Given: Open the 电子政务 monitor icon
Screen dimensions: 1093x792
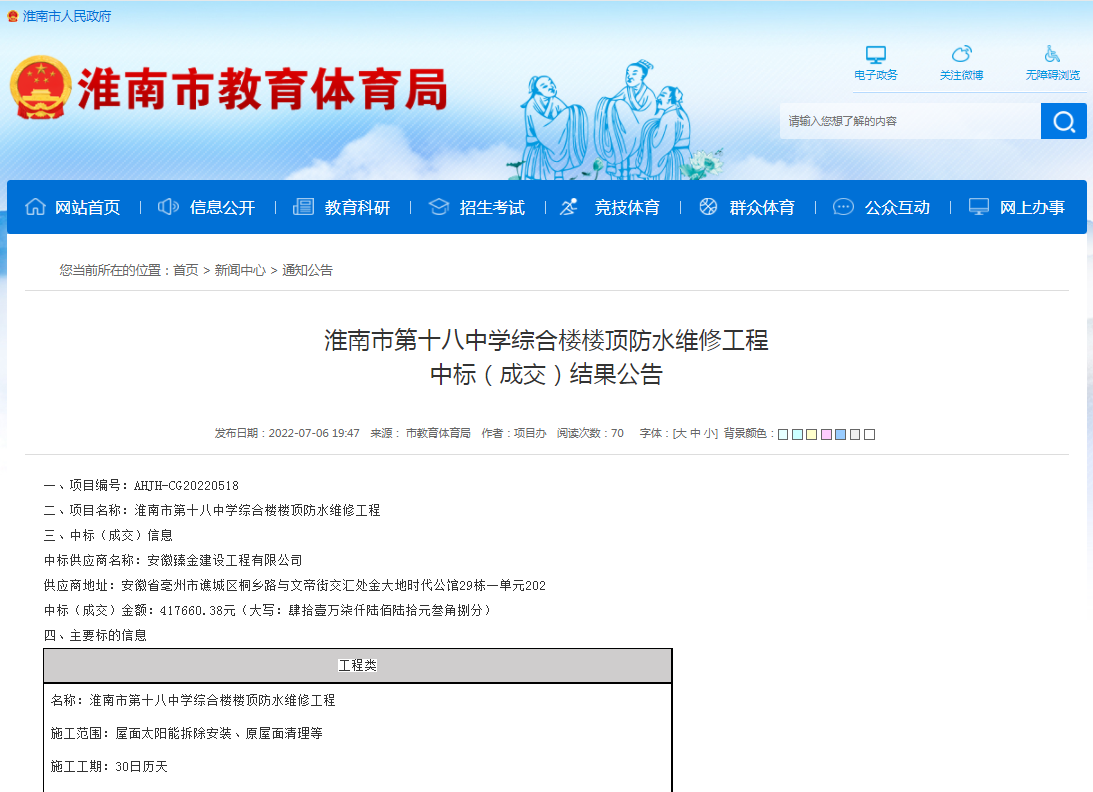Looking at the screenshot, I should [876, 54].
